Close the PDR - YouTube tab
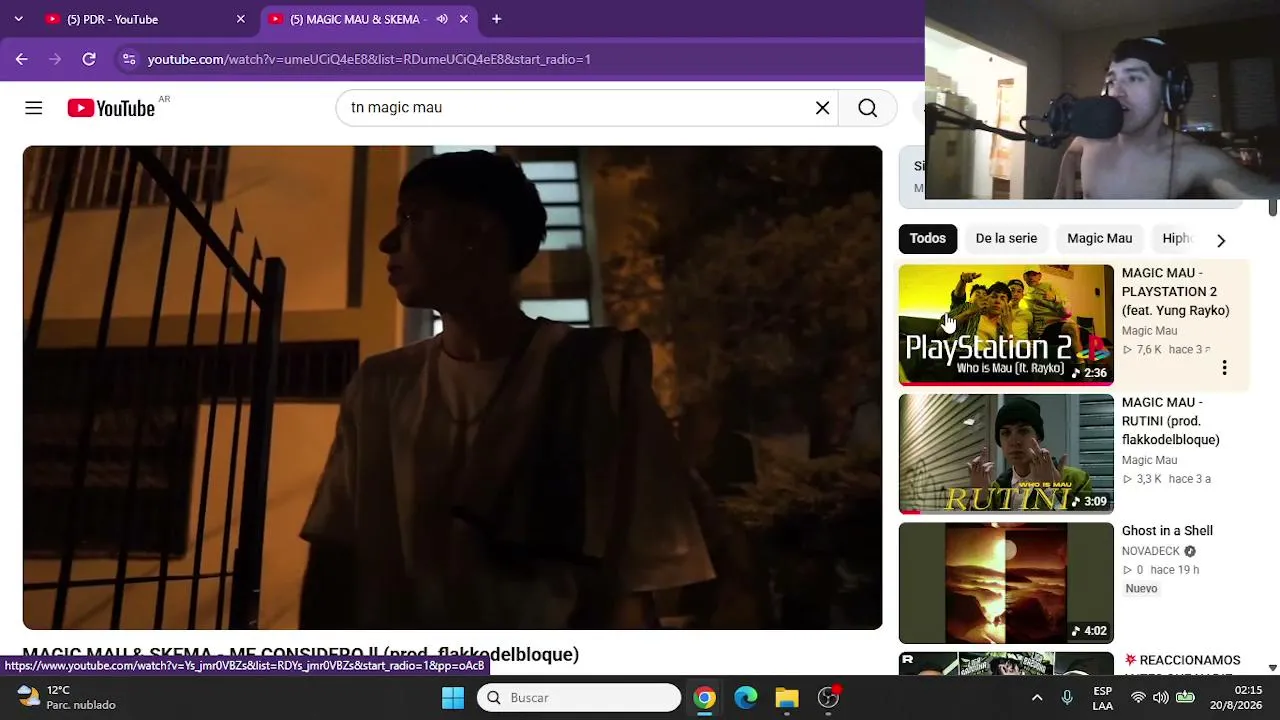The height and width of the screenshot is (720, 1280). 240,19
